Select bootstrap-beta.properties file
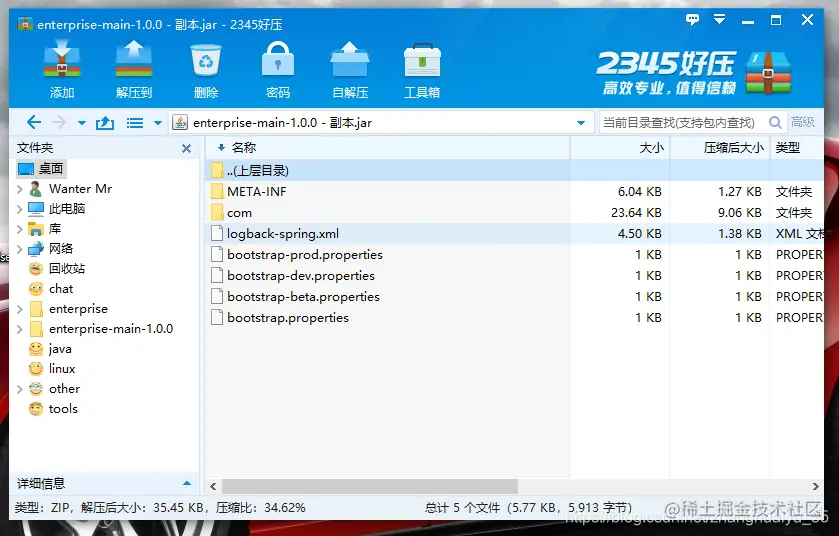 point(515,296)
